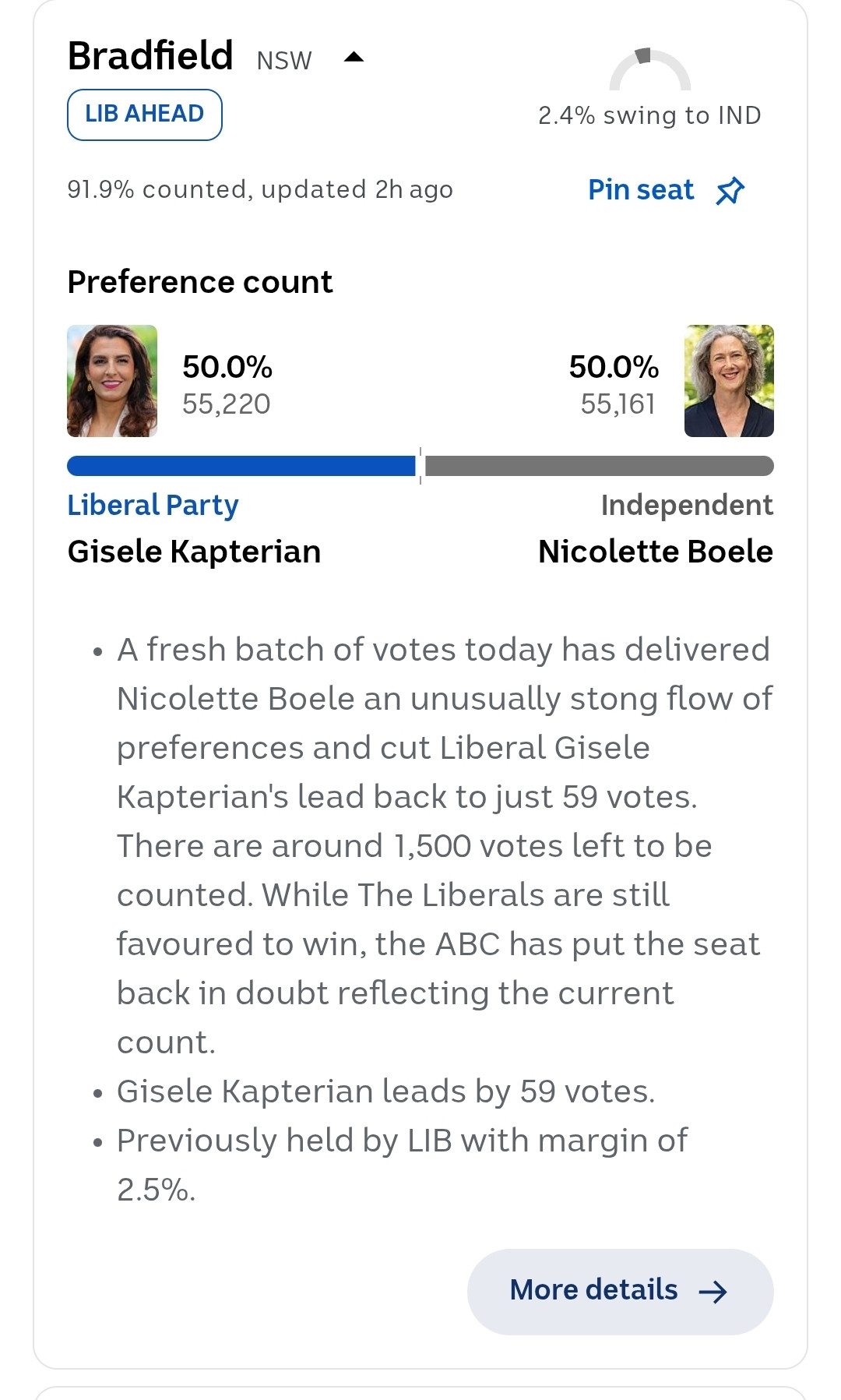The height and width of the screenshot is (1400, 841).
Task: Select the Nicolette Boele name
Action: [656, 552]
